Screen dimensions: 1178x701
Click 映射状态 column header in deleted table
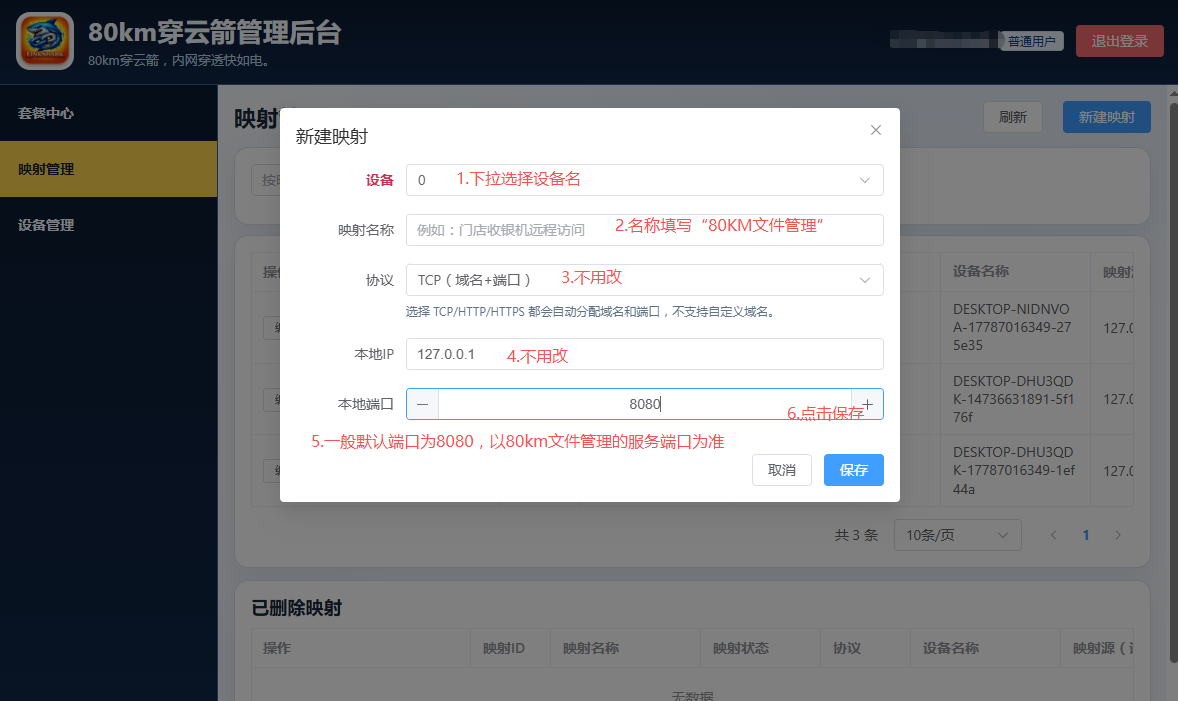click(x=741, y=648)
